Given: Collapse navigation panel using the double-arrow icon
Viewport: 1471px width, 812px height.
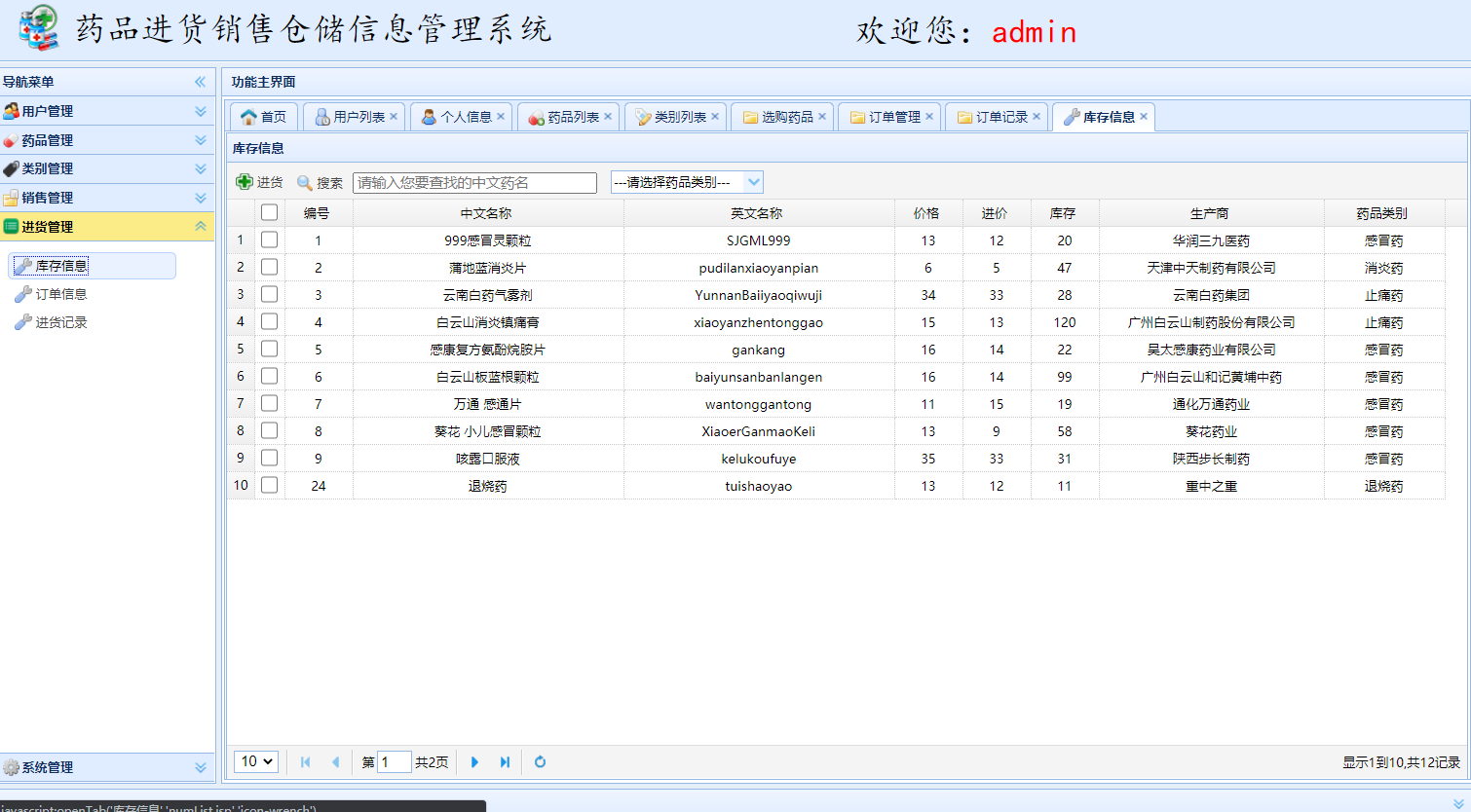Looking at the screenshot, I should [x=202, y=82].
